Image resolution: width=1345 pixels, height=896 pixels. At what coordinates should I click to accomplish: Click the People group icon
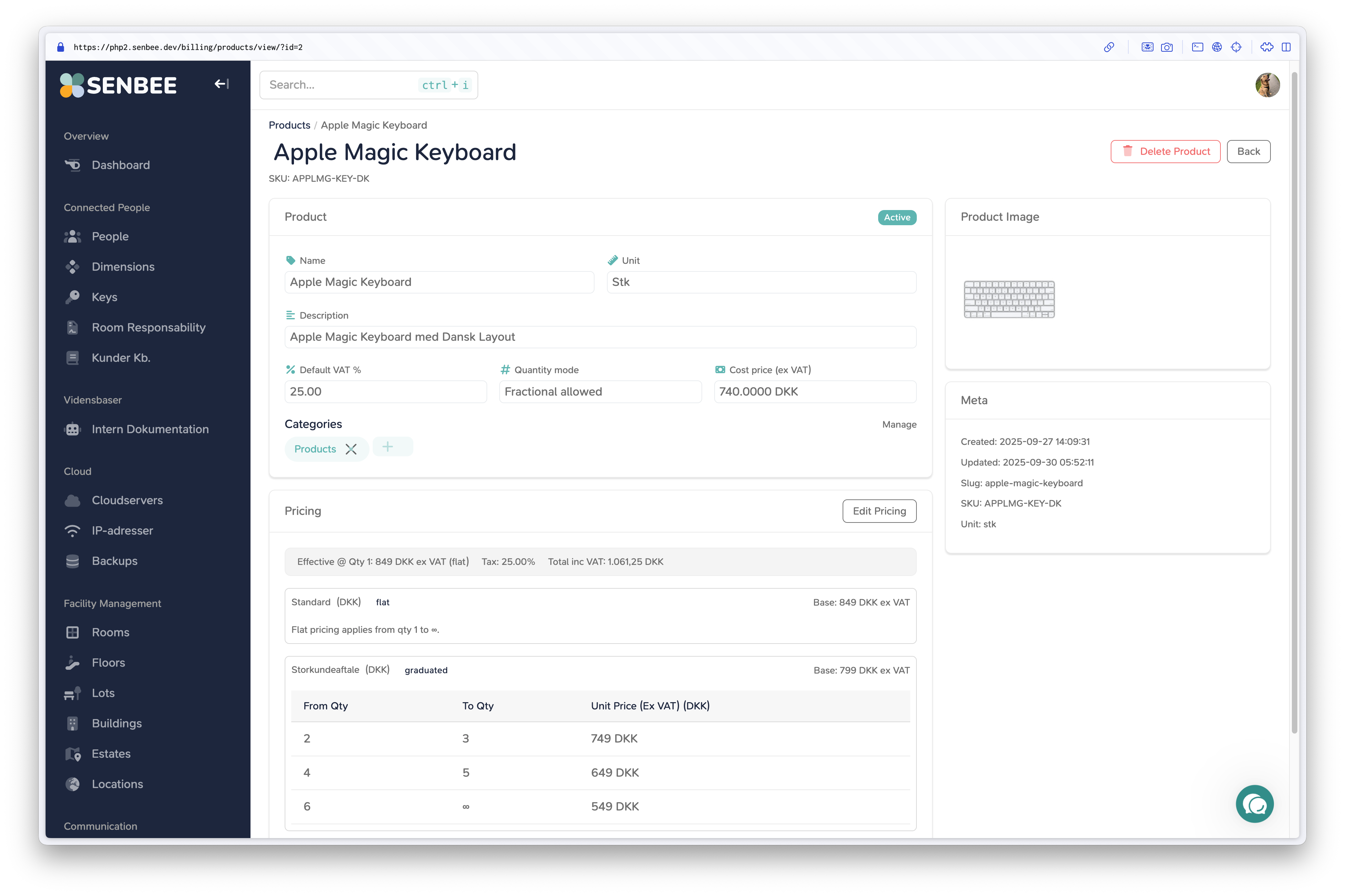[x=72, y=237]
